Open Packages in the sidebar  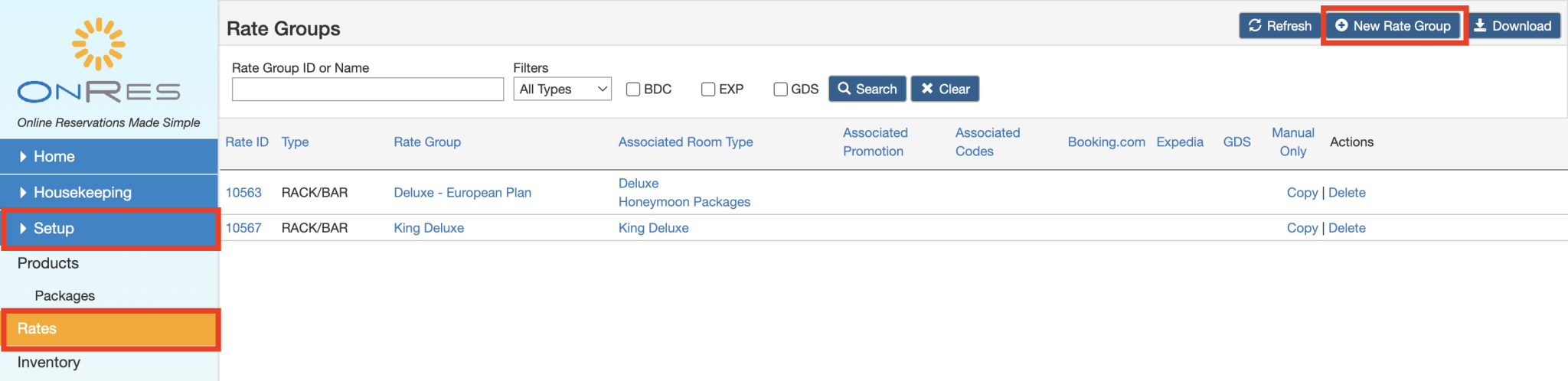(64, 296)
